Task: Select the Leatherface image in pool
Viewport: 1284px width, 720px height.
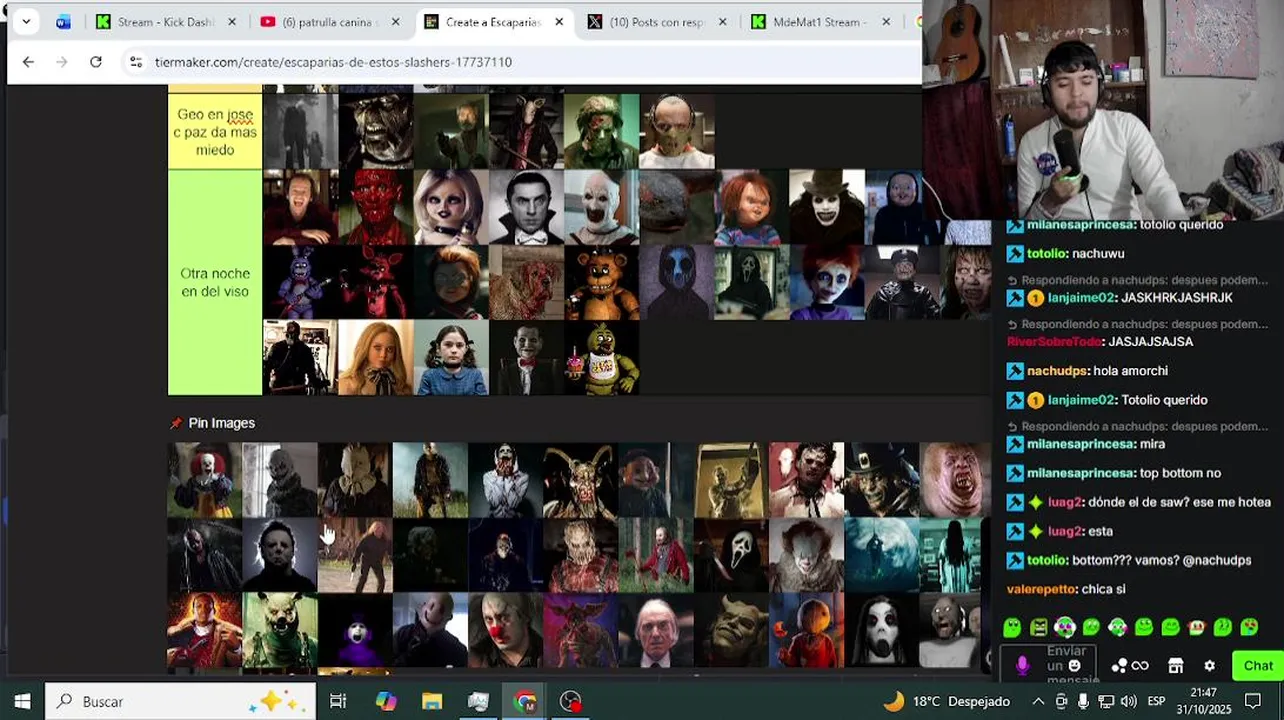Action: 806,480
